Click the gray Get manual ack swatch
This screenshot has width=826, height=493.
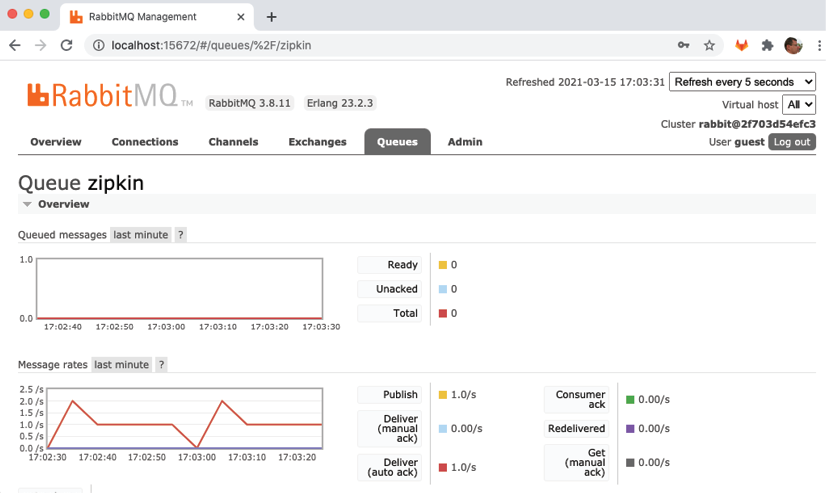click(x=630, y=463)
